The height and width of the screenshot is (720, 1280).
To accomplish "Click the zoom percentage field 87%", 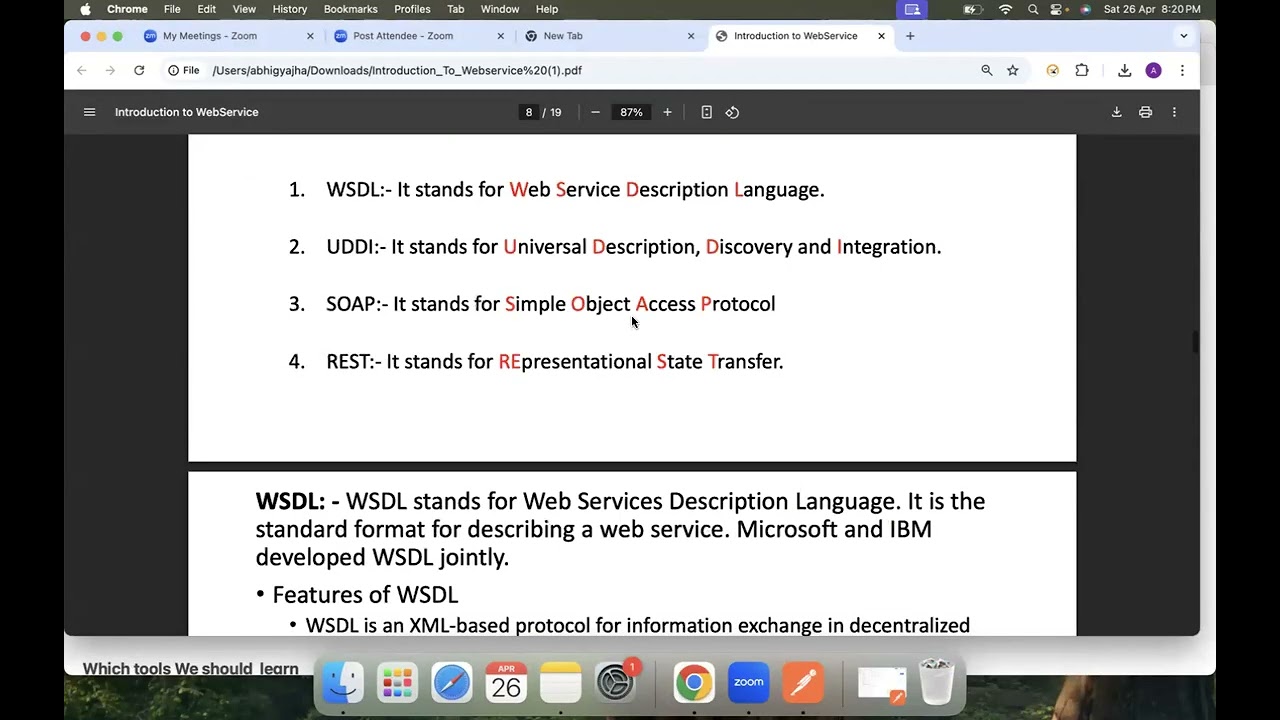I will coord(631,112).
